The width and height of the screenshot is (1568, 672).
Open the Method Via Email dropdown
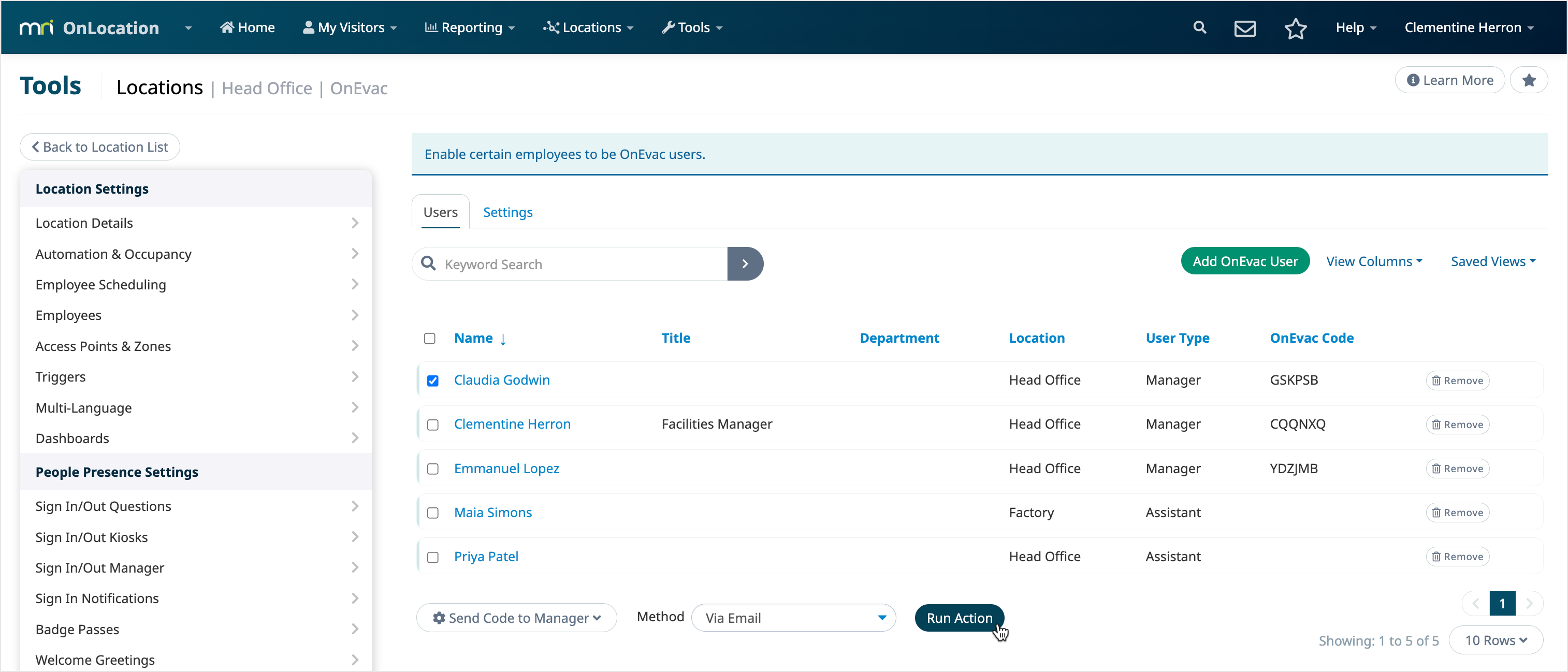click(x=794, y=618)
